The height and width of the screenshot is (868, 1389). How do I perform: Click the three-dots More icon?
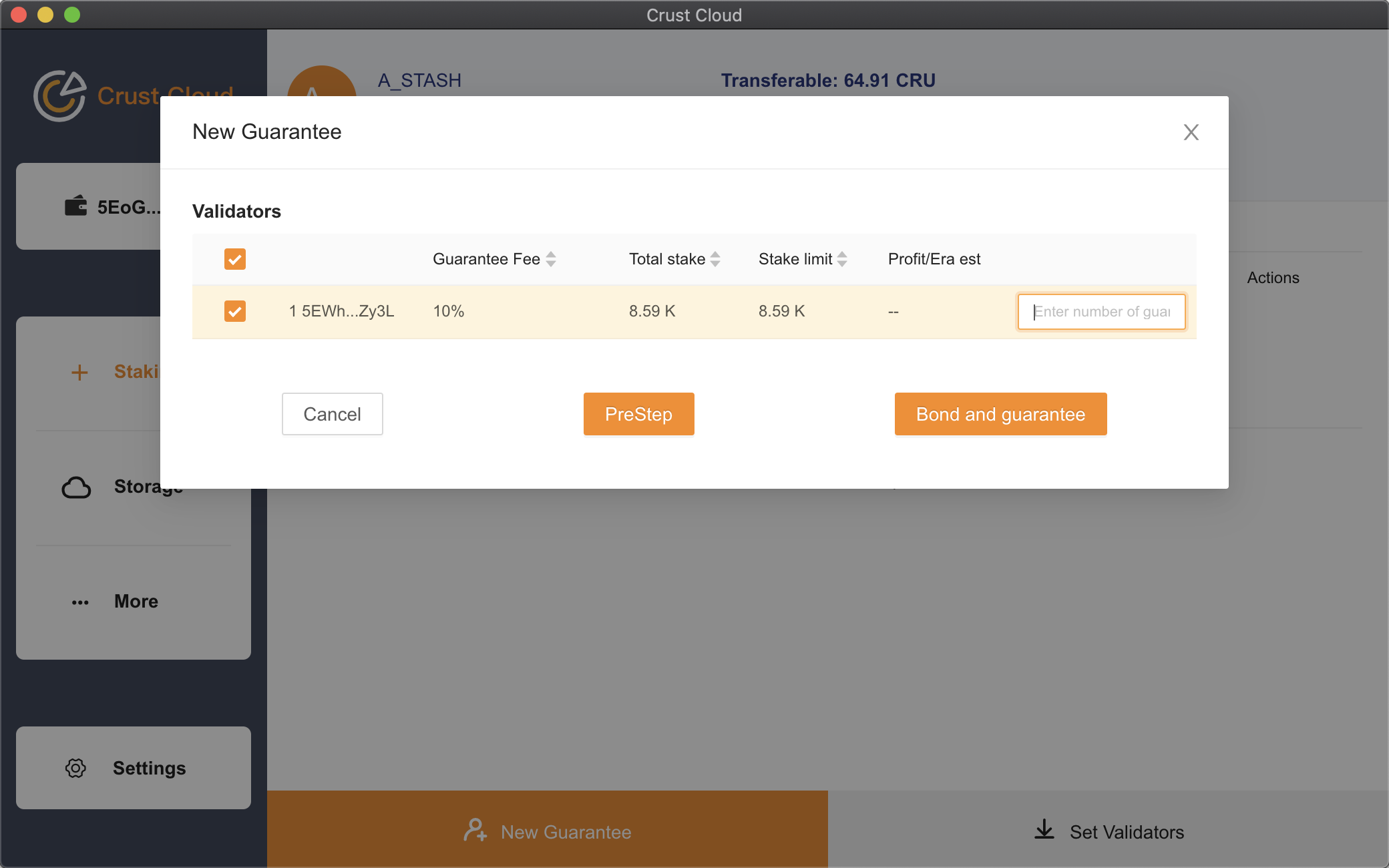pyautogui.click(x=80, y=602)
